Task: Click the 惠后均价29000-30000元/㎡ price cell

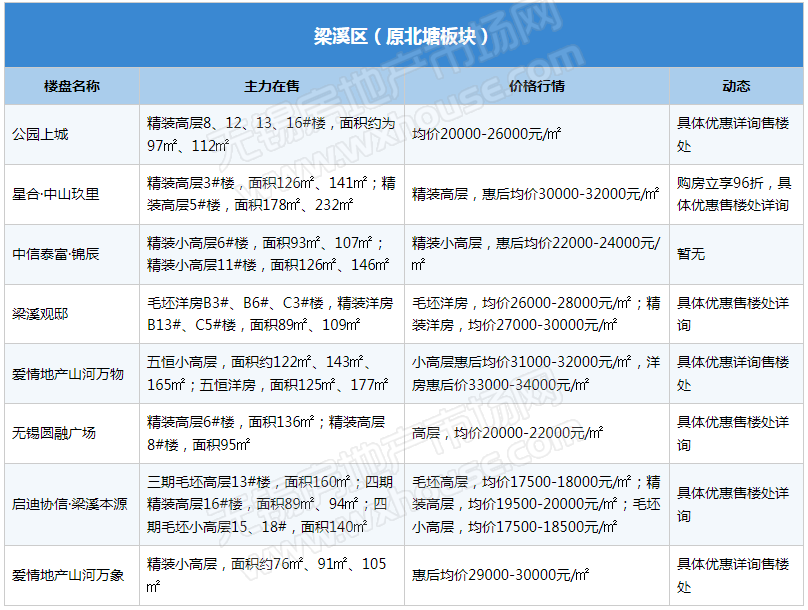Action: [500, 574]
